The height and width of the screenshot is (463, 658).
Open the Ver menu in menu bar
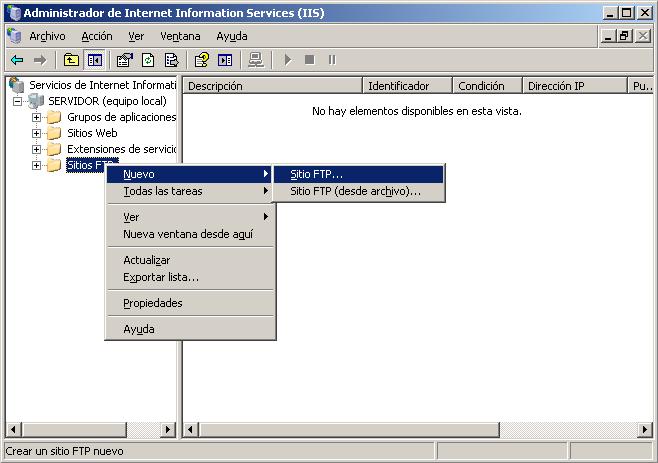[x=136, y=37]
